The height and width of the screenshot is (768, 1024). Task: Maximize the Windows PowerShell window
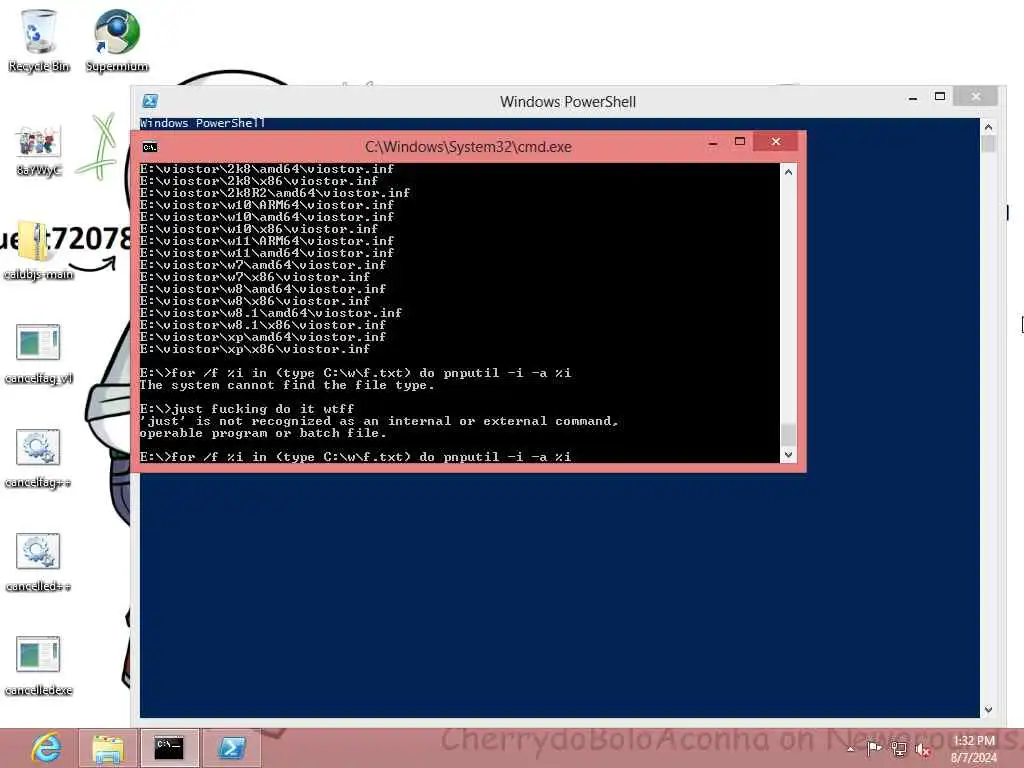[940, 97]
